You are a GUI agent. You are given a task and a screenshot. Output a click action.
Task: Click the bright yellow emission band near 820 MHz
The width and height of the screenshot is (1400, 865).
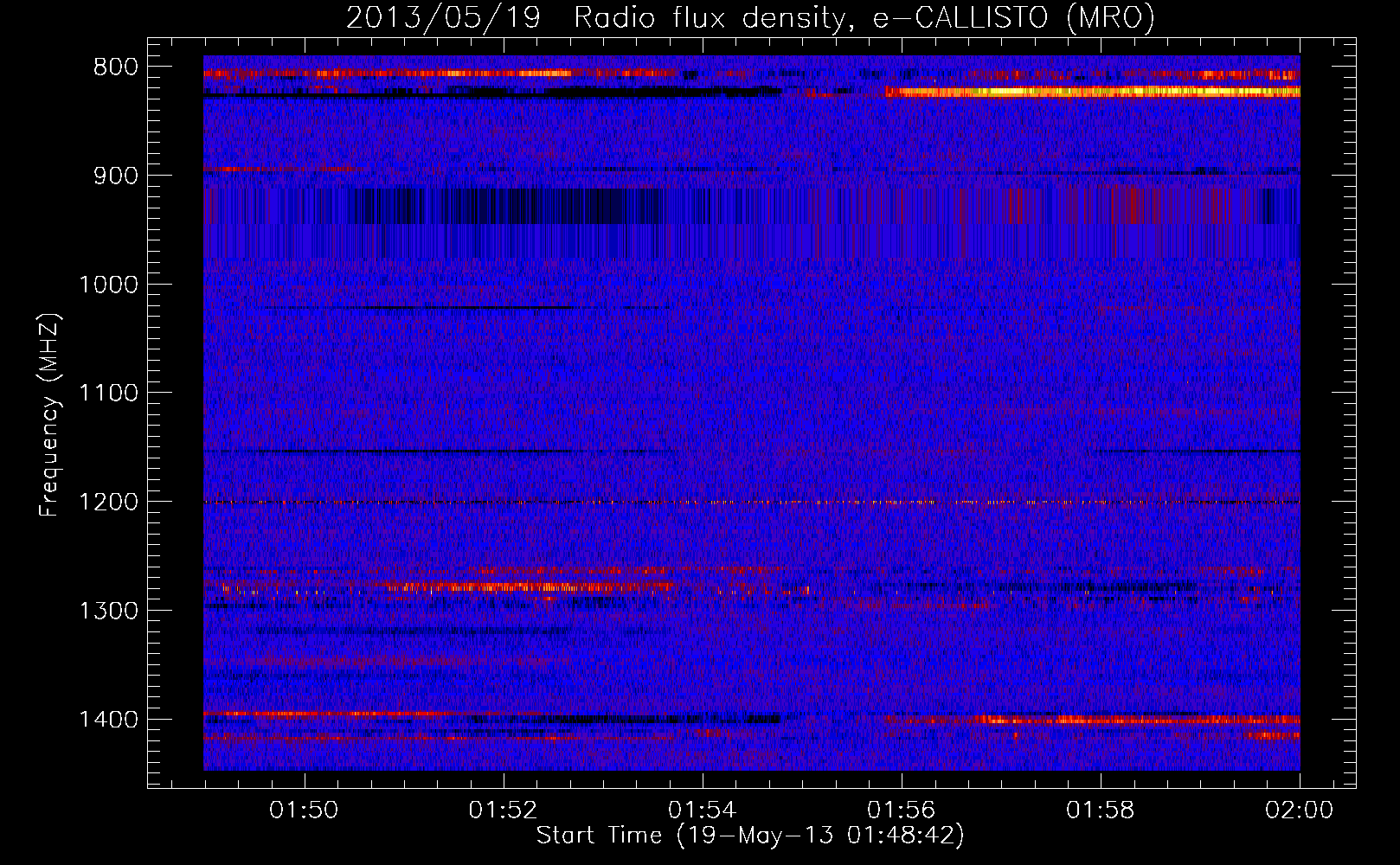click(x=1093, y=92)
